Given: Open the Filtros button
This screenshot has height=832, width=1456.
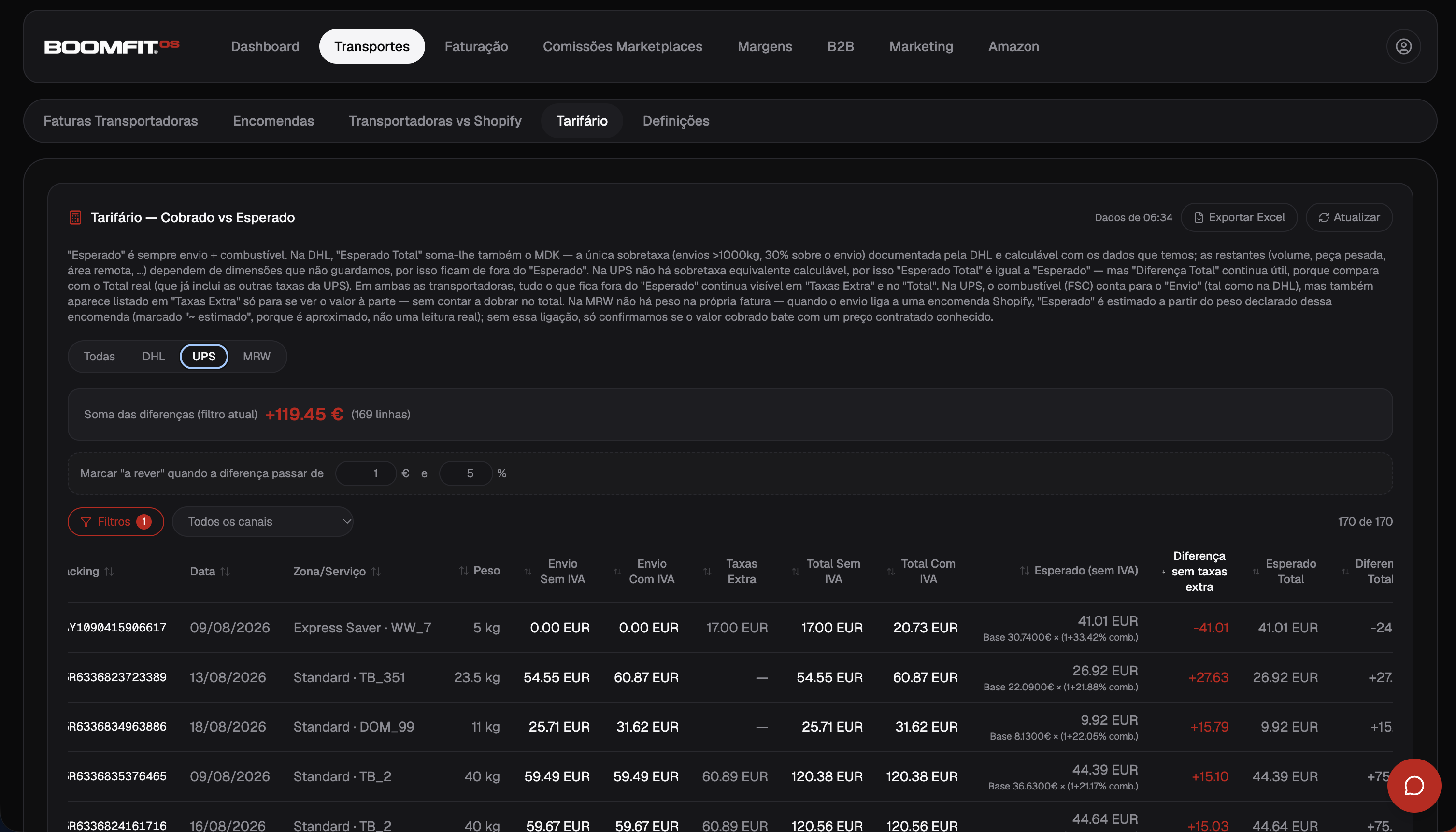Looking at the screenshot, I should point(116,521).
